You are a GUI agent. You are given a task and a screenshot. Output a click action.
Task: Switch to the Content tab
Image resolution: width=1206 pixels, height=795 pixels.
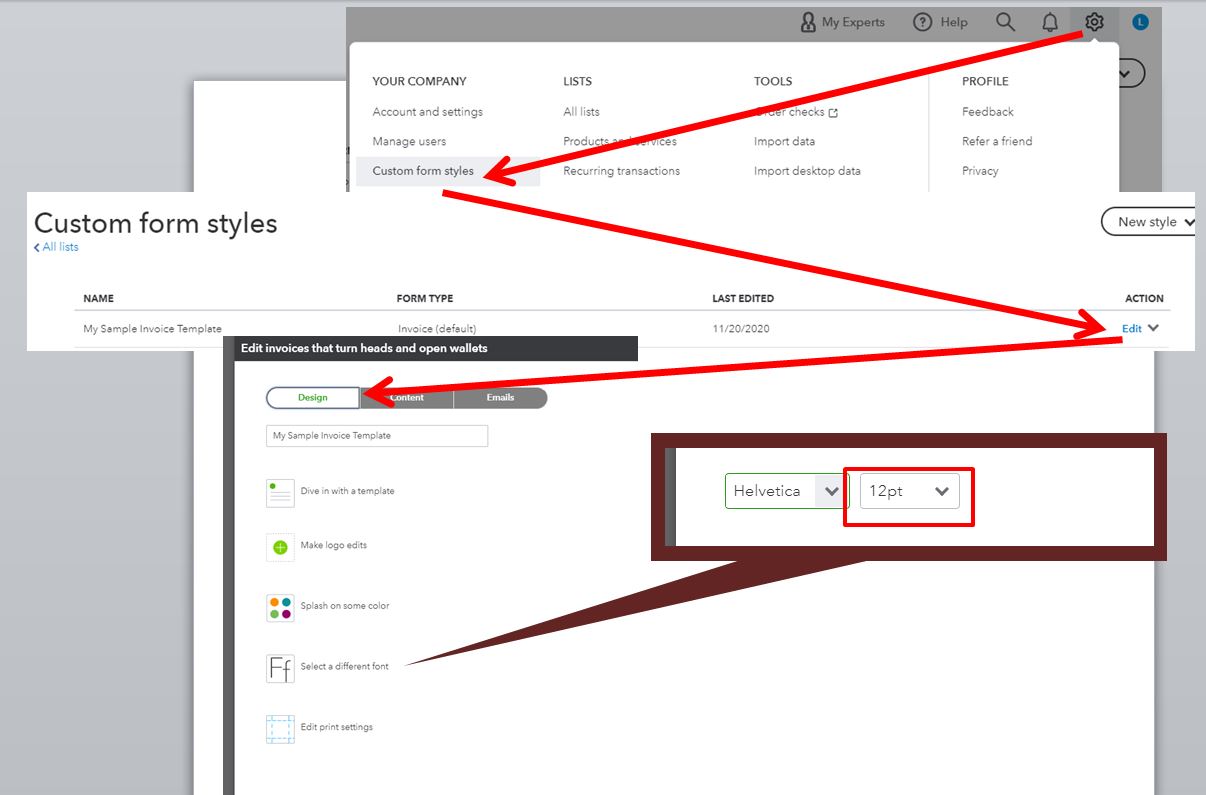click(407, 398)
